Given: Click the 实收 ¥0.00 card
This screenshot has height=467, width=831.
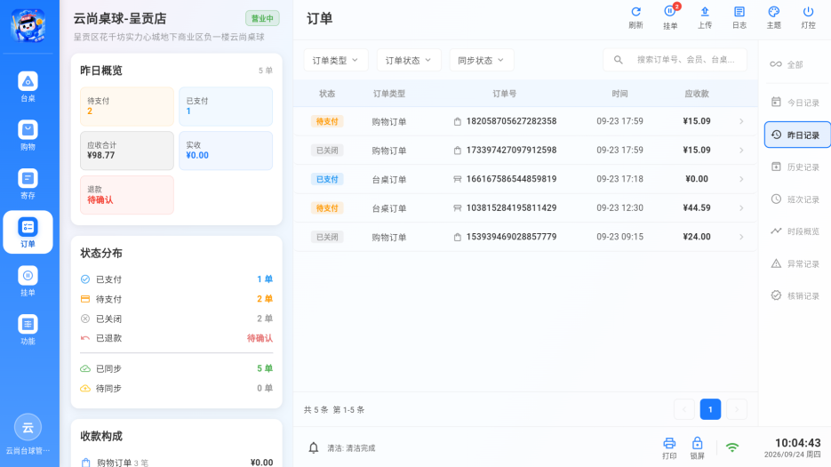Looking at the screenshot, I should pos(226,151).
